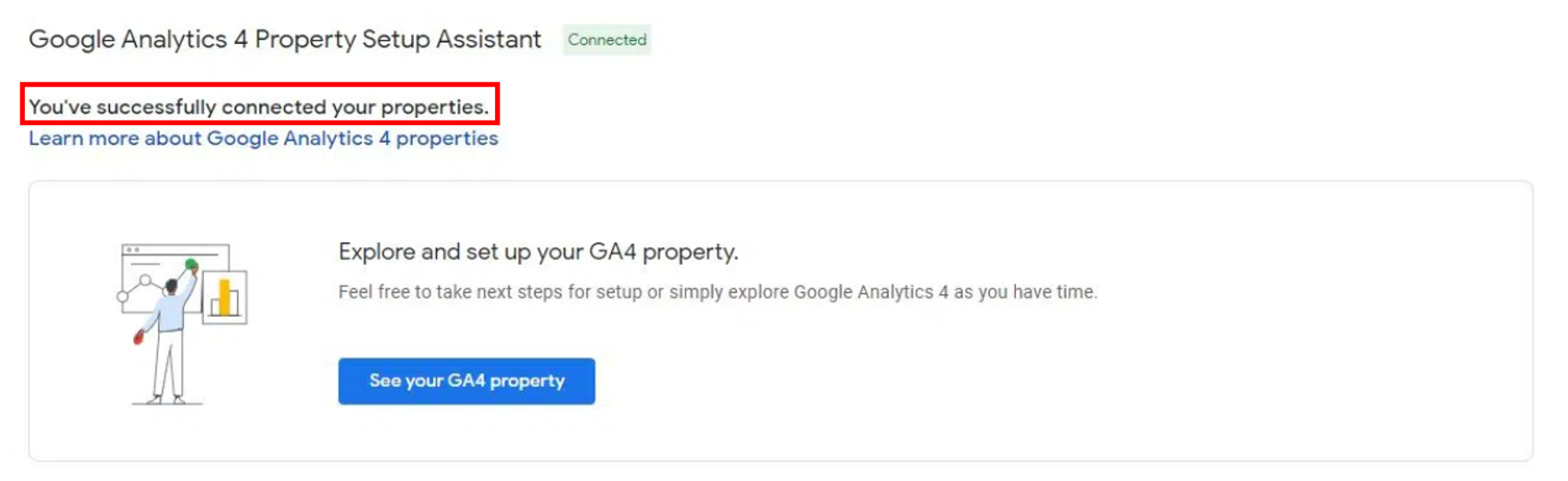
Task: Click the green Connected status badge
Action: point(607,40)
